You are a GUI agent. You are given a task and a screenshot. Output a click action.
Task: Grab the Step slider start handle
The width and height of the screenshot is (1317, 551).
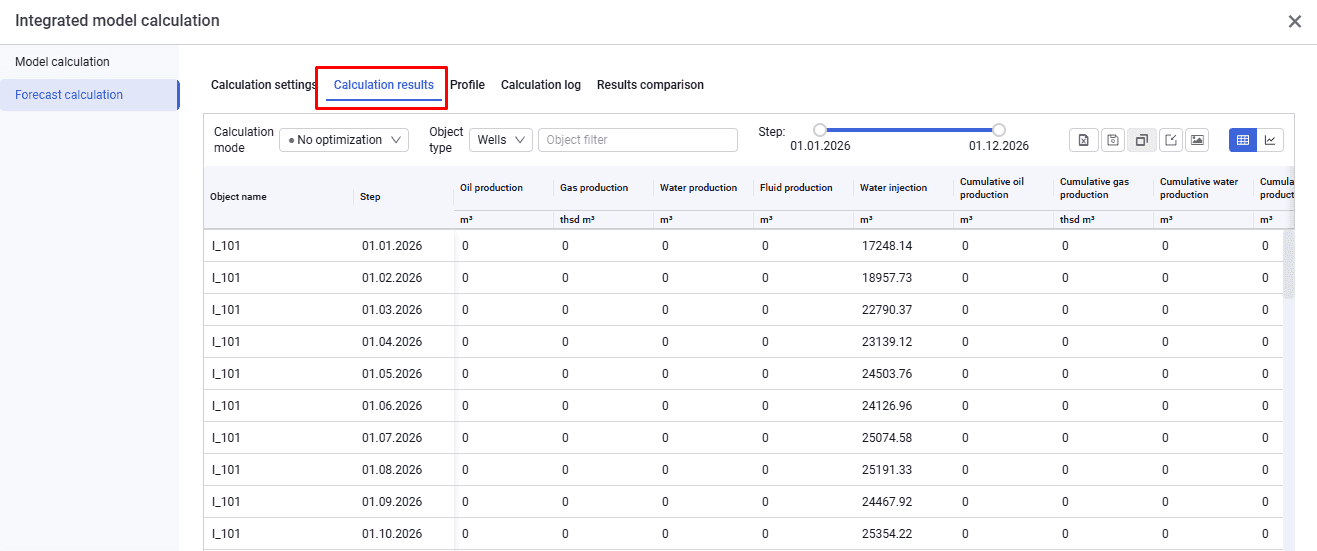(820, 130)
